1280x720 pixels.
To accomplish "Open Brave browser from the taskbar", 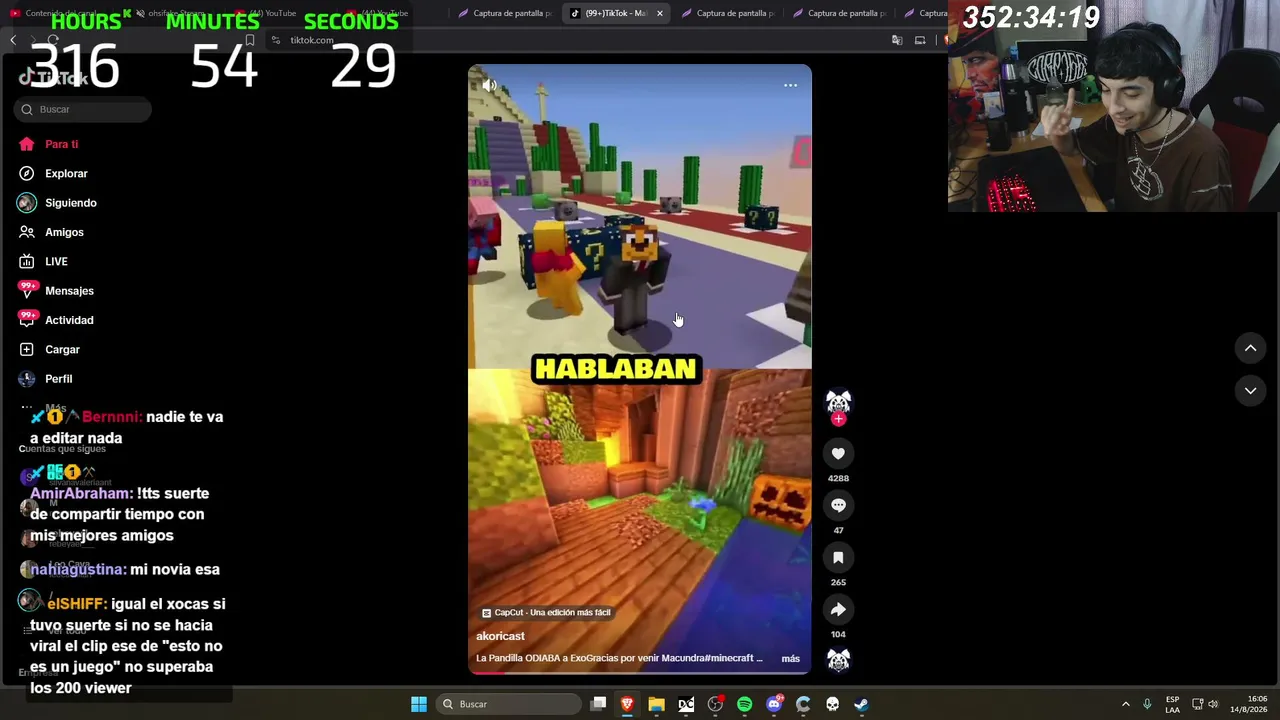I will click(627, 704).
